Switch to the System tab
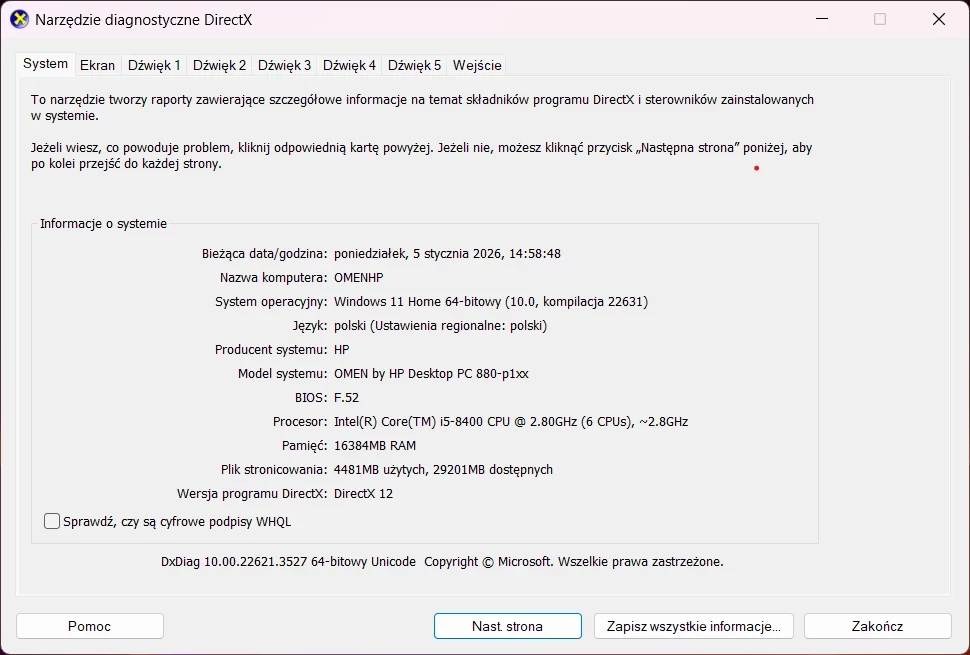 click(46, 64)
